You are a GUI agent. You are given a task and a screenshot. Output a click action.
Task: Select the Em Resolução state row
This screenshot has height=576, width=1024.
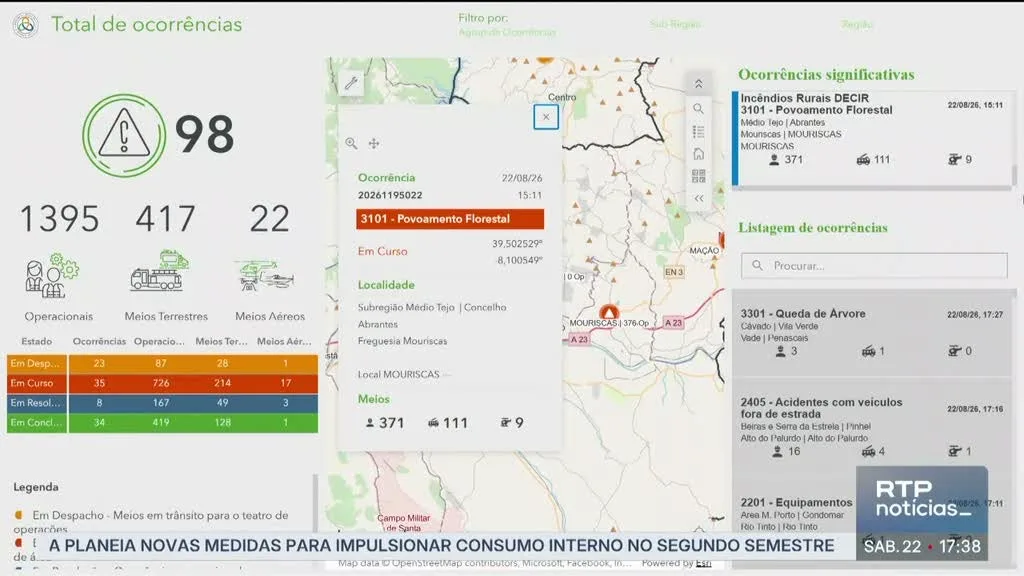[162, 402]
